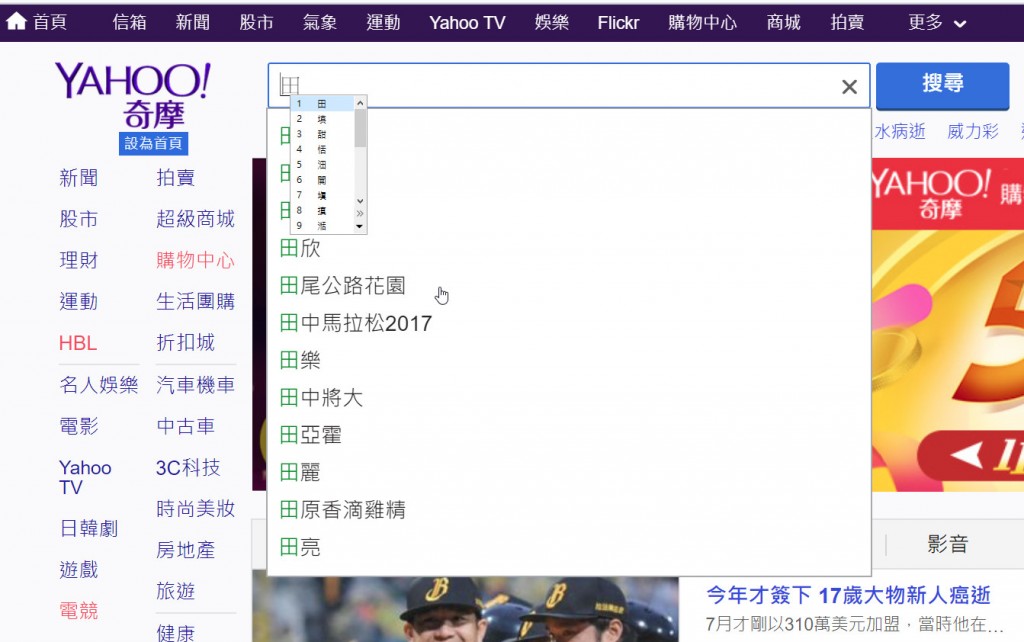Select IME candidate 7 in the list
Screen dimensions: 1024x642
[323, 195]
